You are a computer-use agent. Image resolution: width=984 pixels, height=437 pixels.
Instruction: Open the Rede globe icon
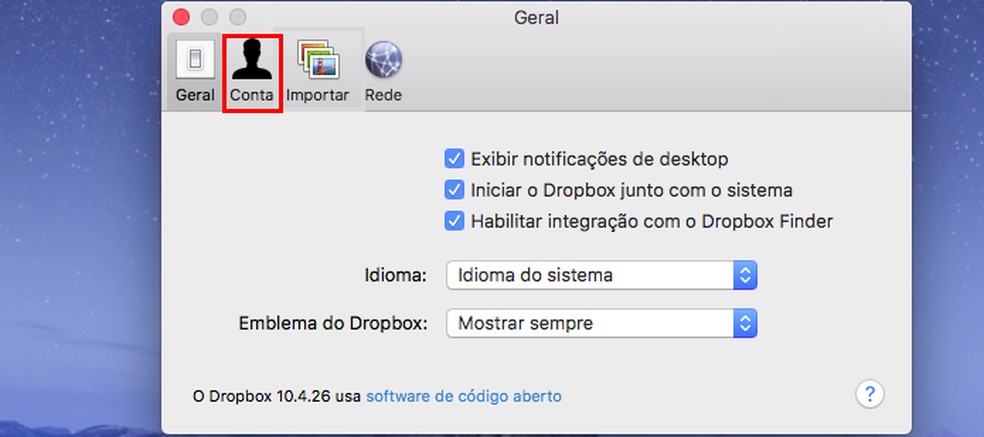point(383,60)
